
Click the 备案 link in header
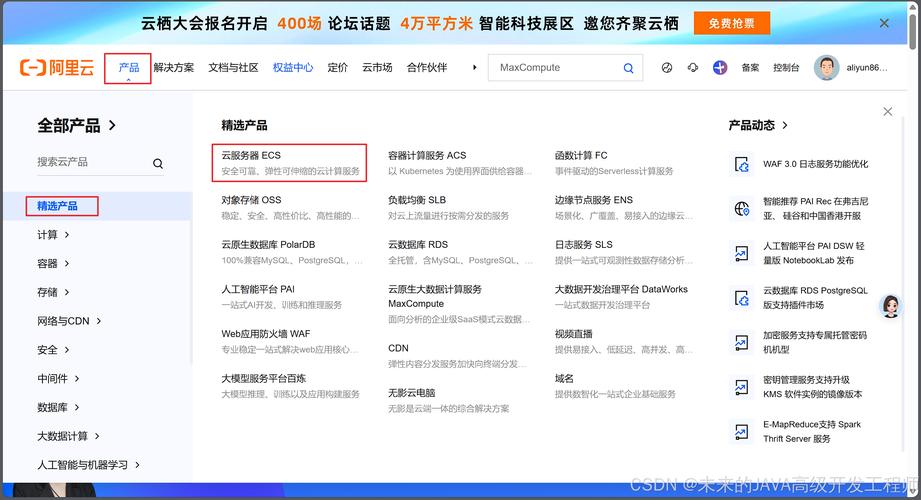click(x=750, y=68)
